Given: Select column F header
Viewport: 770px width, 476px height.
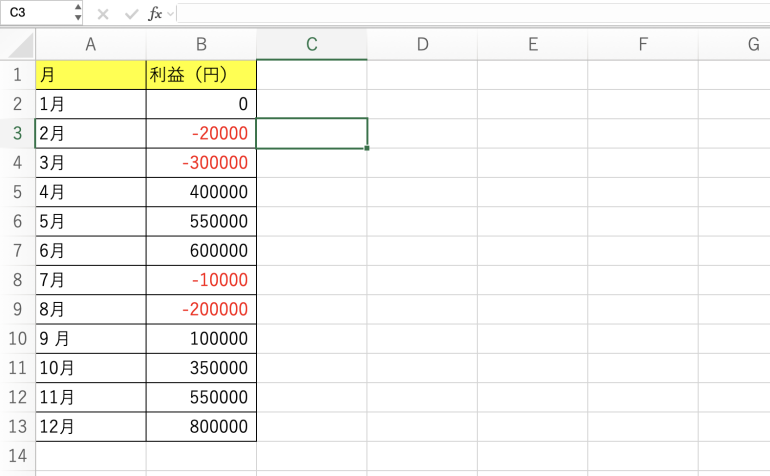Looking at the screenshot, I should [x=643, y=45].
